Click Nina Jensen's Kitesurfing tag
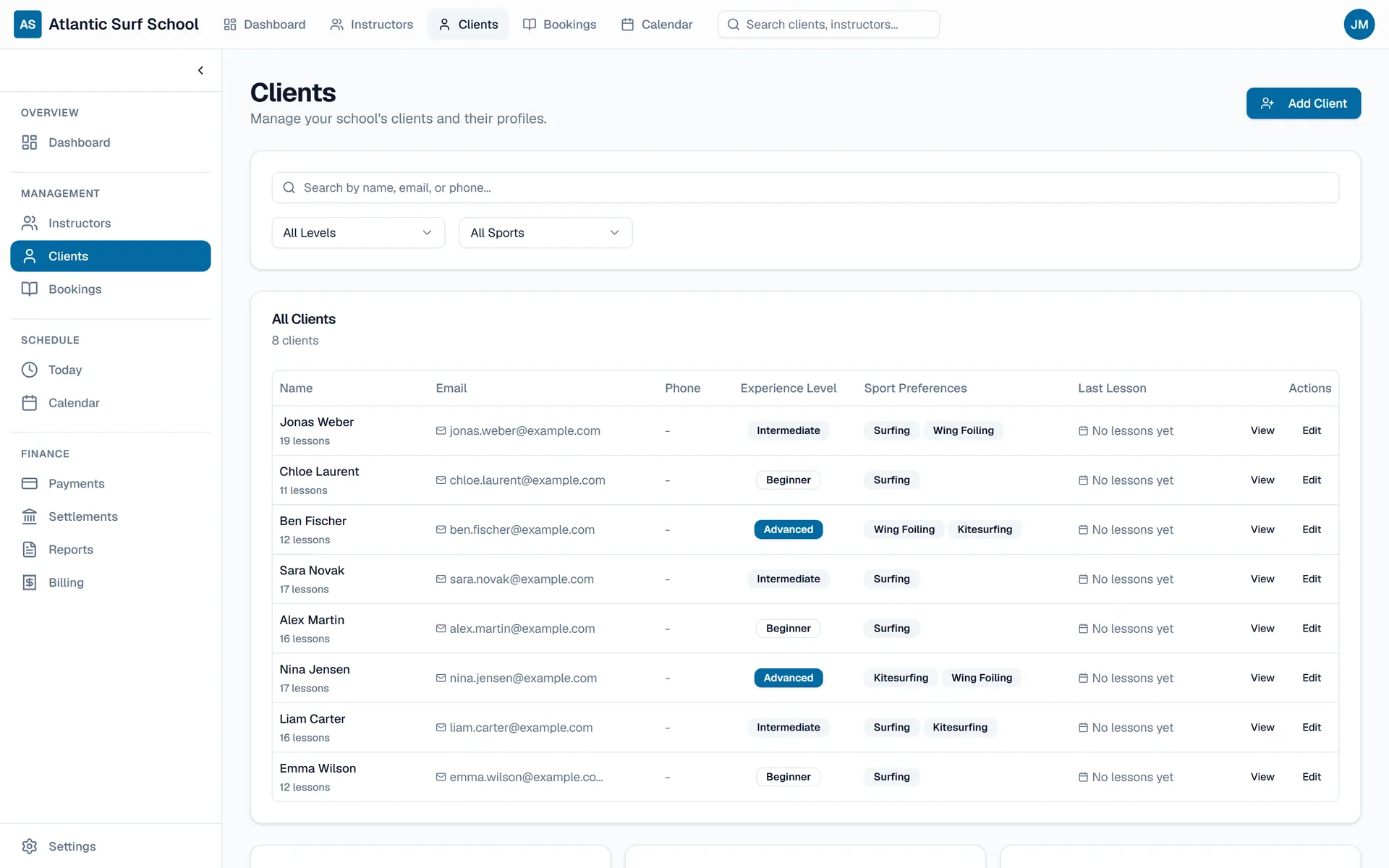The image size is (1389, 868). [x=901, y=678]
